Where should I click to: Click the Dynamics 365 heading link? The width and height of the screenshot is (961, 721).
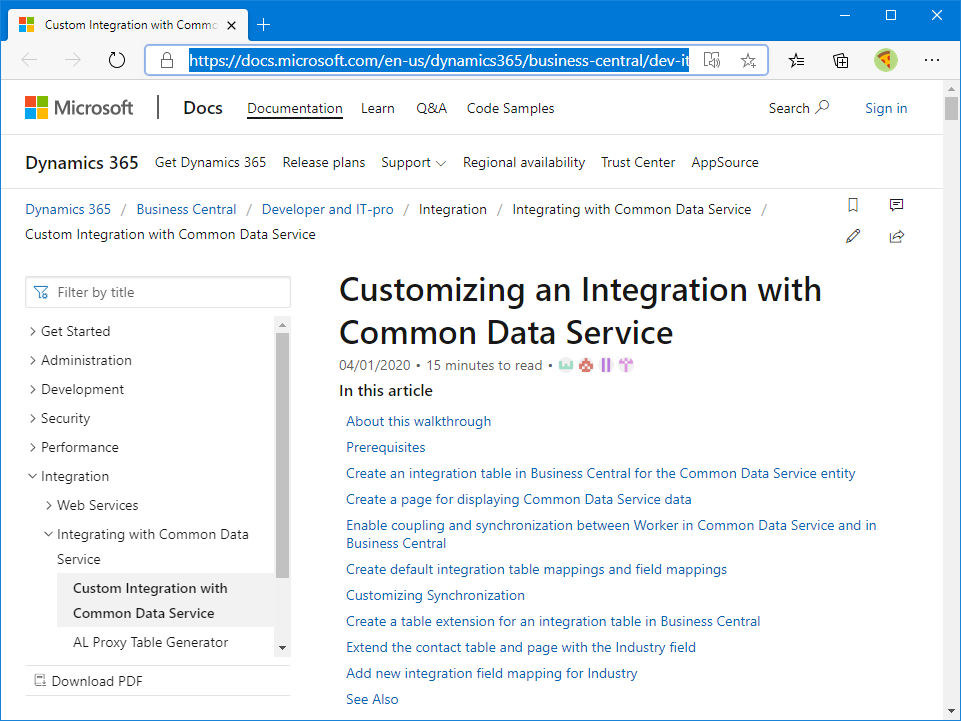click(x=82, y=162)
